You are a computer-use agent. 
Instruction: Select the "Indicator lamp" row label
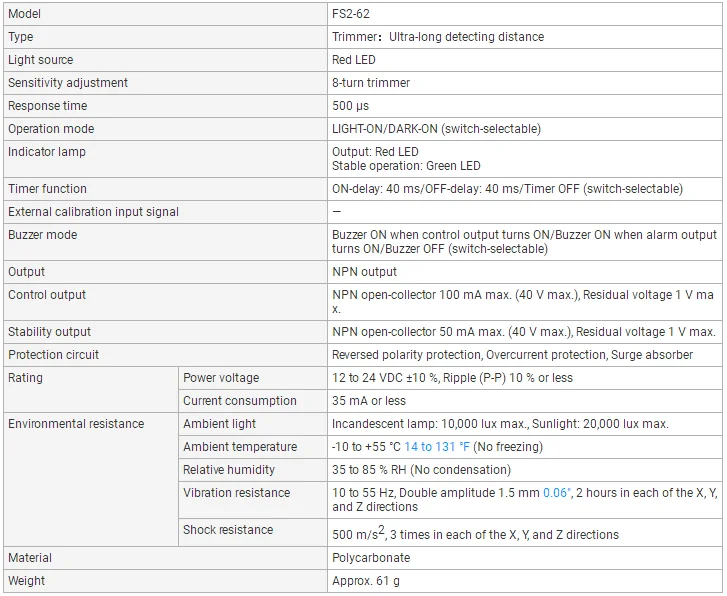(x=47, y=152)
